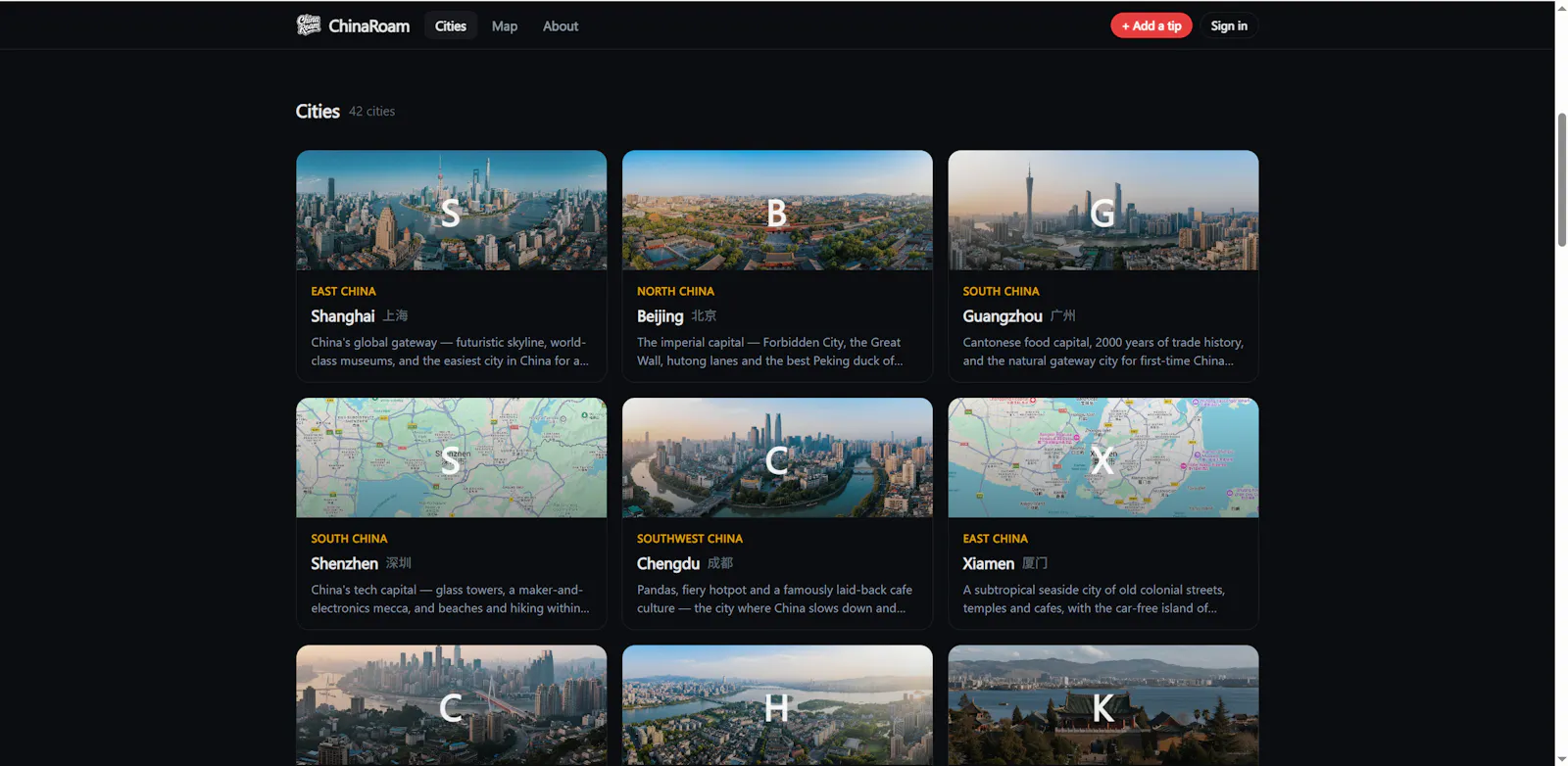Open the Xiamen map thumbnail
The width and height of the screenshot is (1568, 766).
pos(1103,457)
